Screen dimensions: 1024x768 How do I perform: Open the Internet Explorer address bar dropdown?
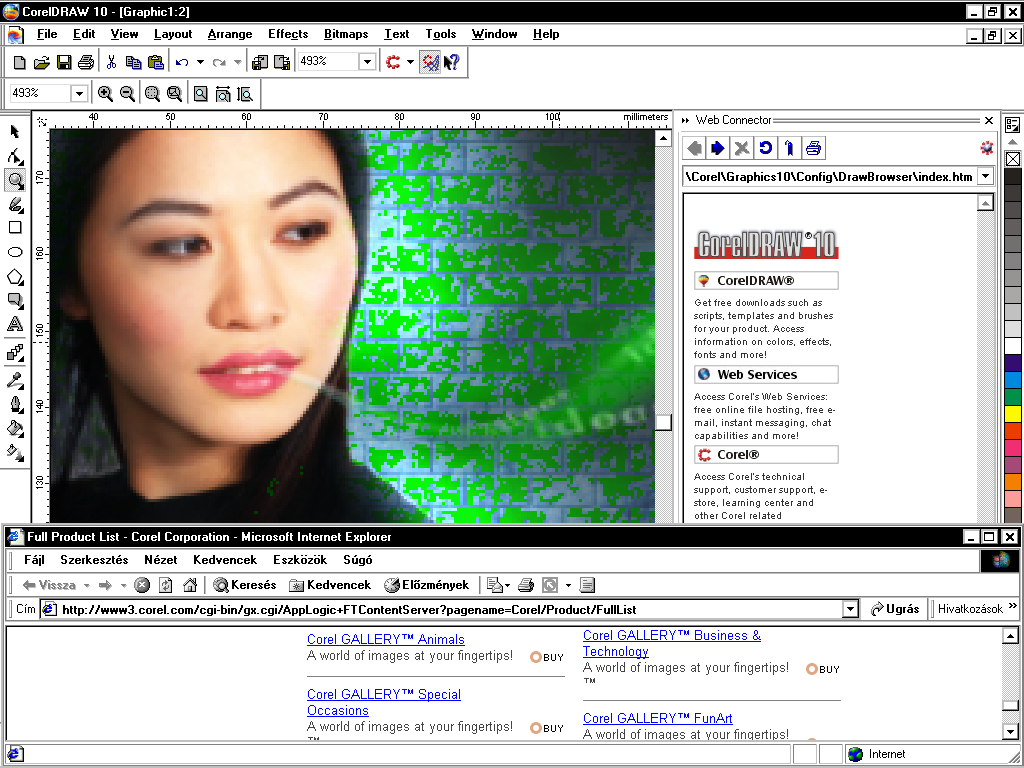850,609
